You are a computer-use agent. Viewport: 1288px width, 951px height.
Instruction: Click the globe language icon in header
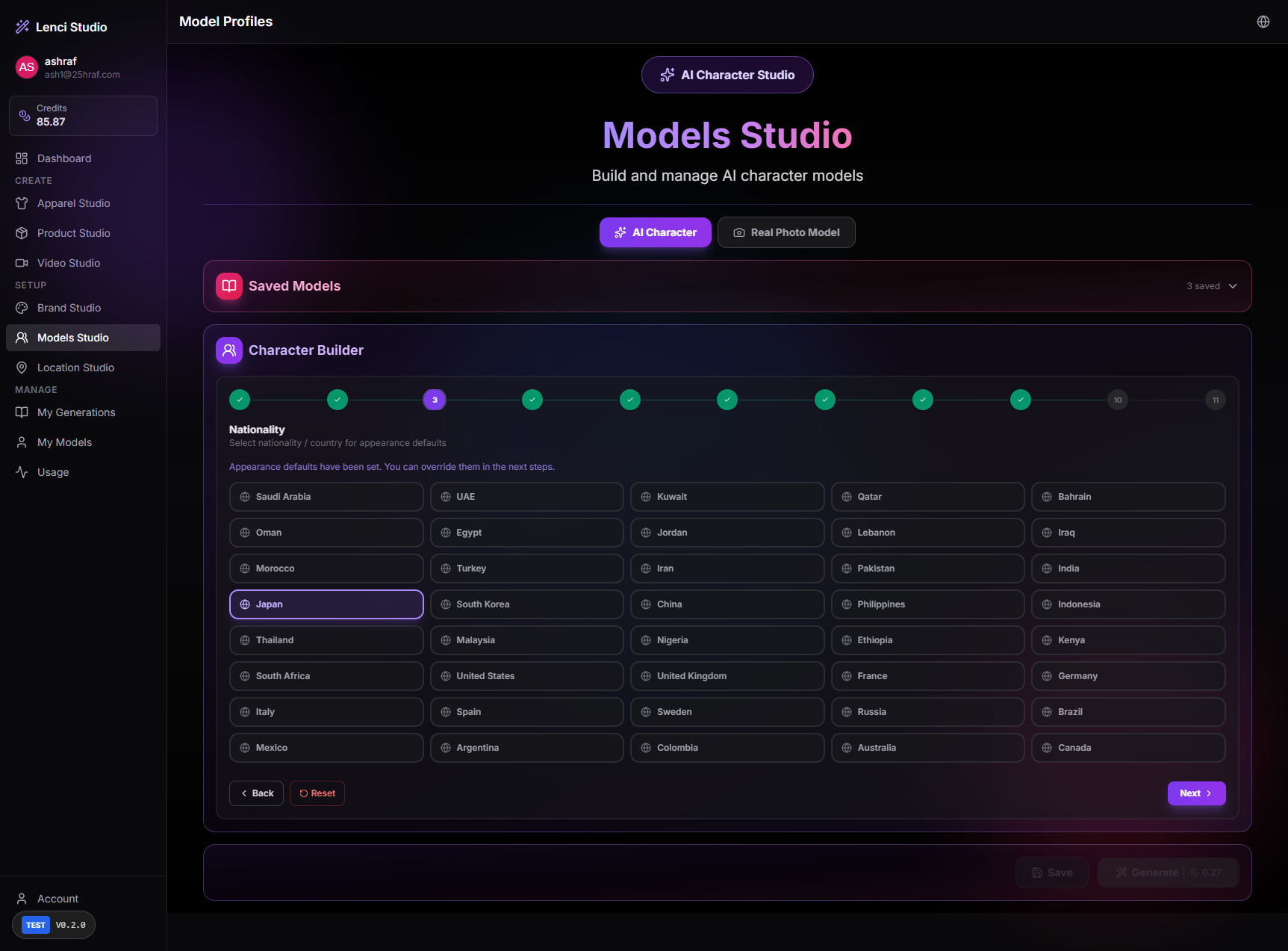(1263, 22)
